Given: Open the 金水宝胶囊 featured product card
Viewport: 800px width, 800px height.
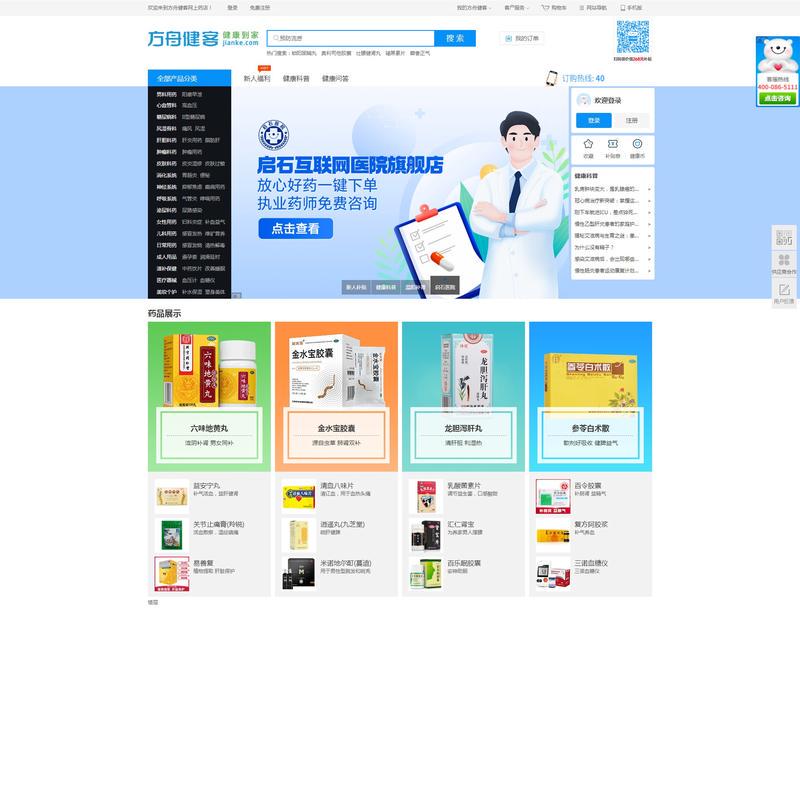Looking at the screenshot, I should pyautogui.click(x=336, y=396).
